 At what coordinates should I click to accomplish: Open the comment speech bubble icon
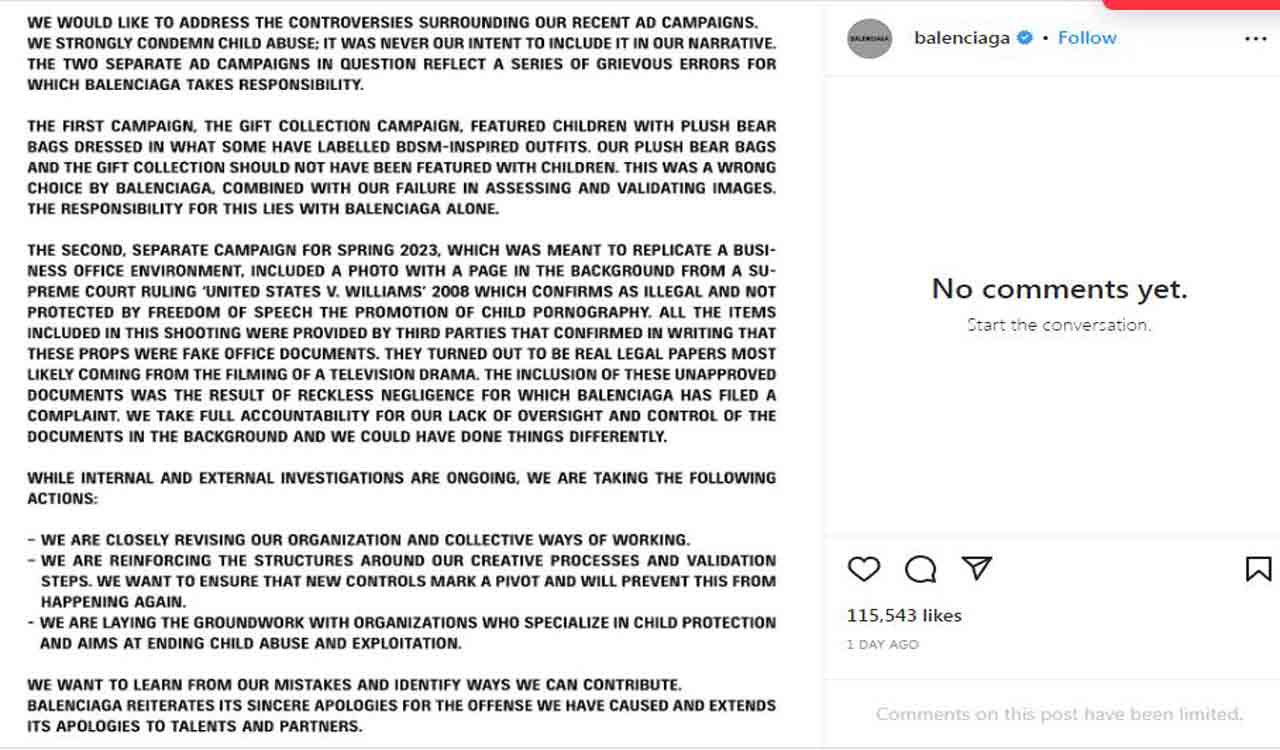(x=920, y=569)
